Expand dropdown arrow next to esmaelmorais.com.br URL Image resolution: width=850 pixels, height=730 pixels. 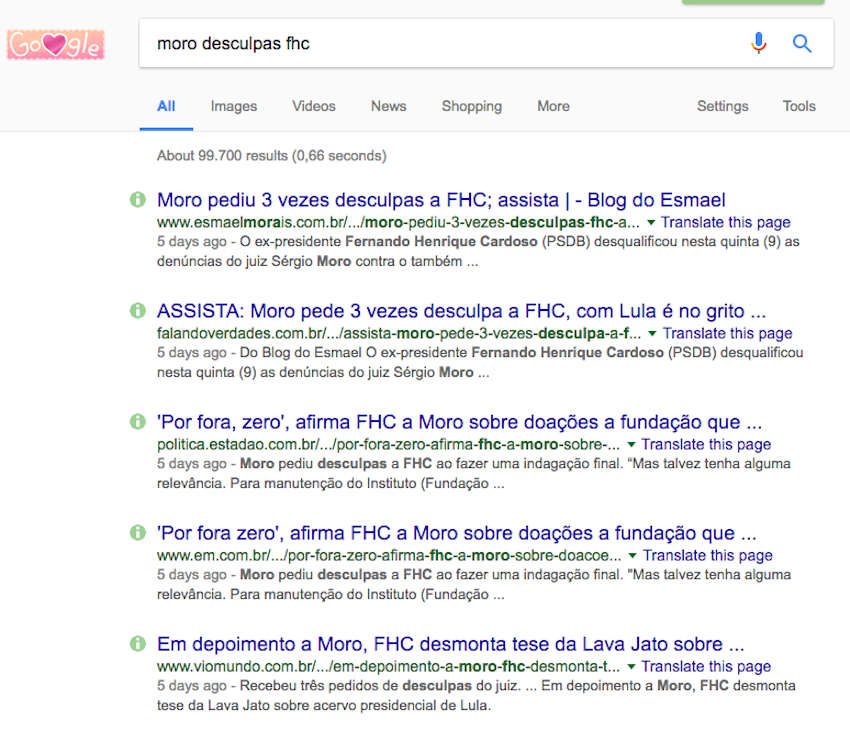(651, 223)
